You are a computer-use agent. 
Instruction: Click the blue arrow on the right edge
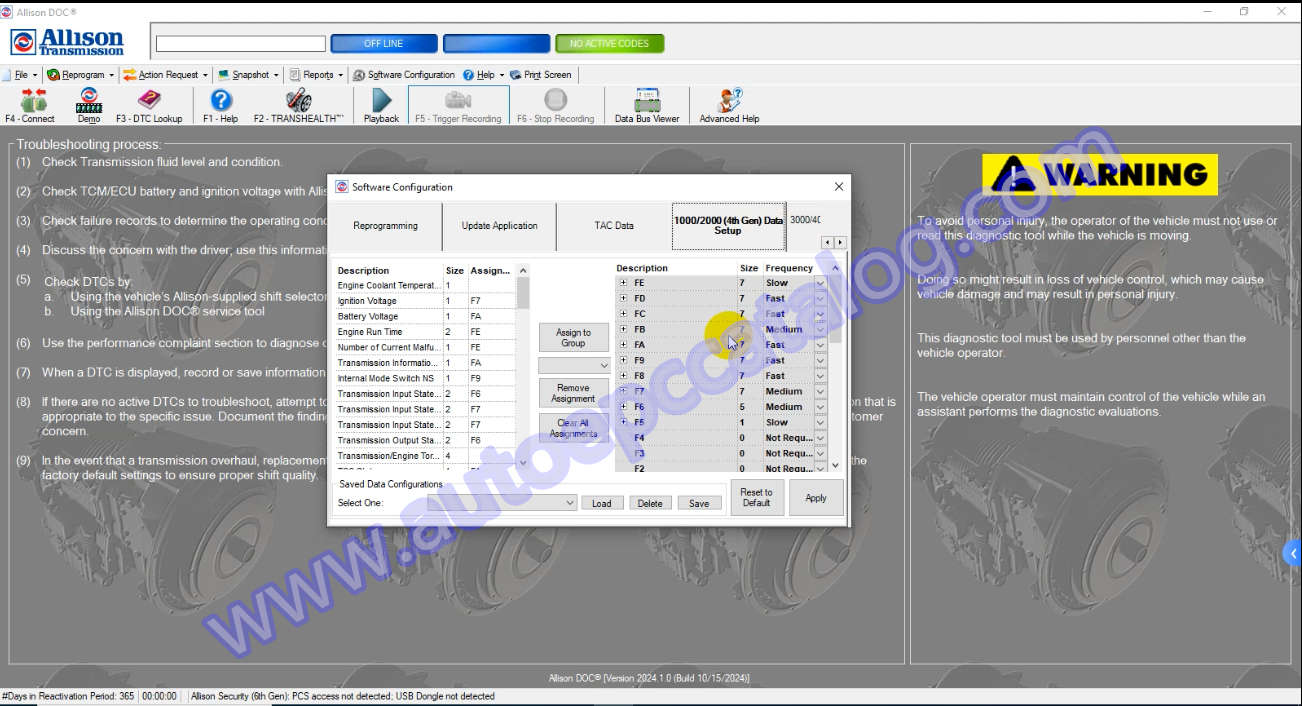coord(1292,553)
